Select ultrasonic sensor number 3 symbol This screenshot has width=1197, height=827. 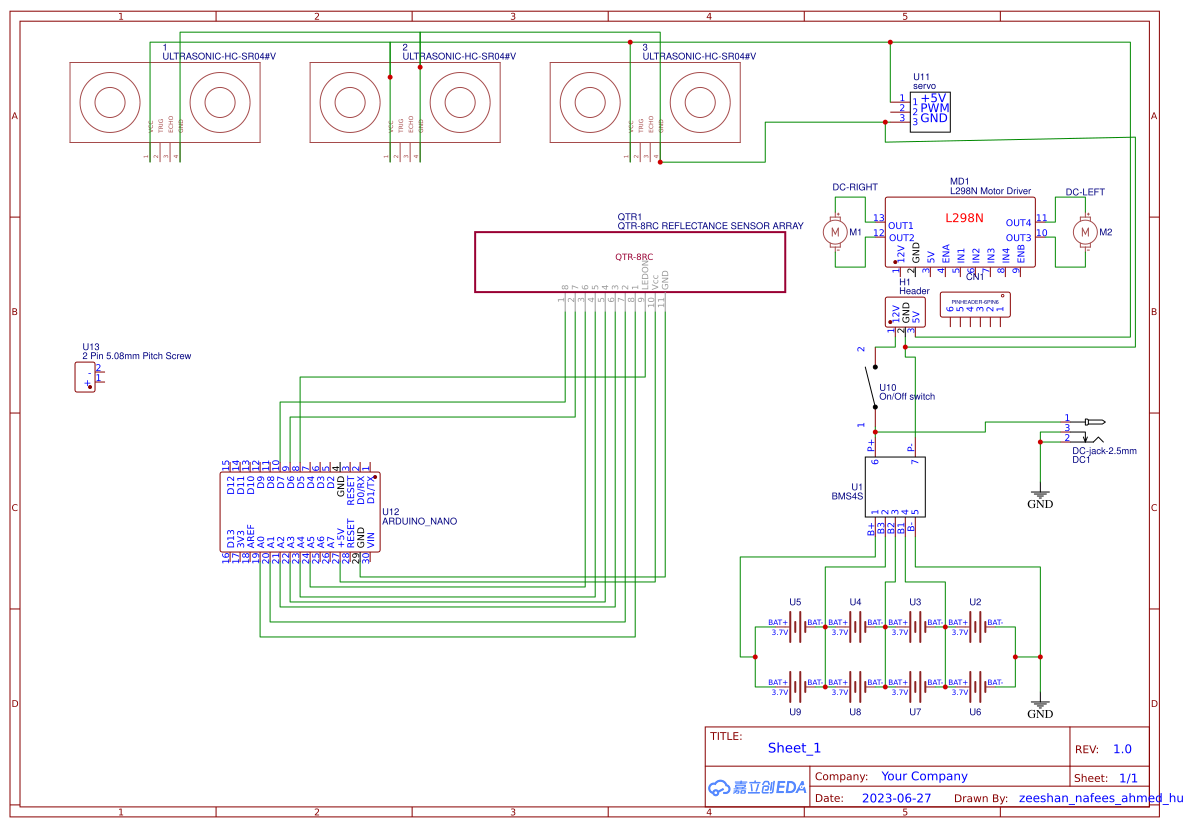click(x=645, y=102)
